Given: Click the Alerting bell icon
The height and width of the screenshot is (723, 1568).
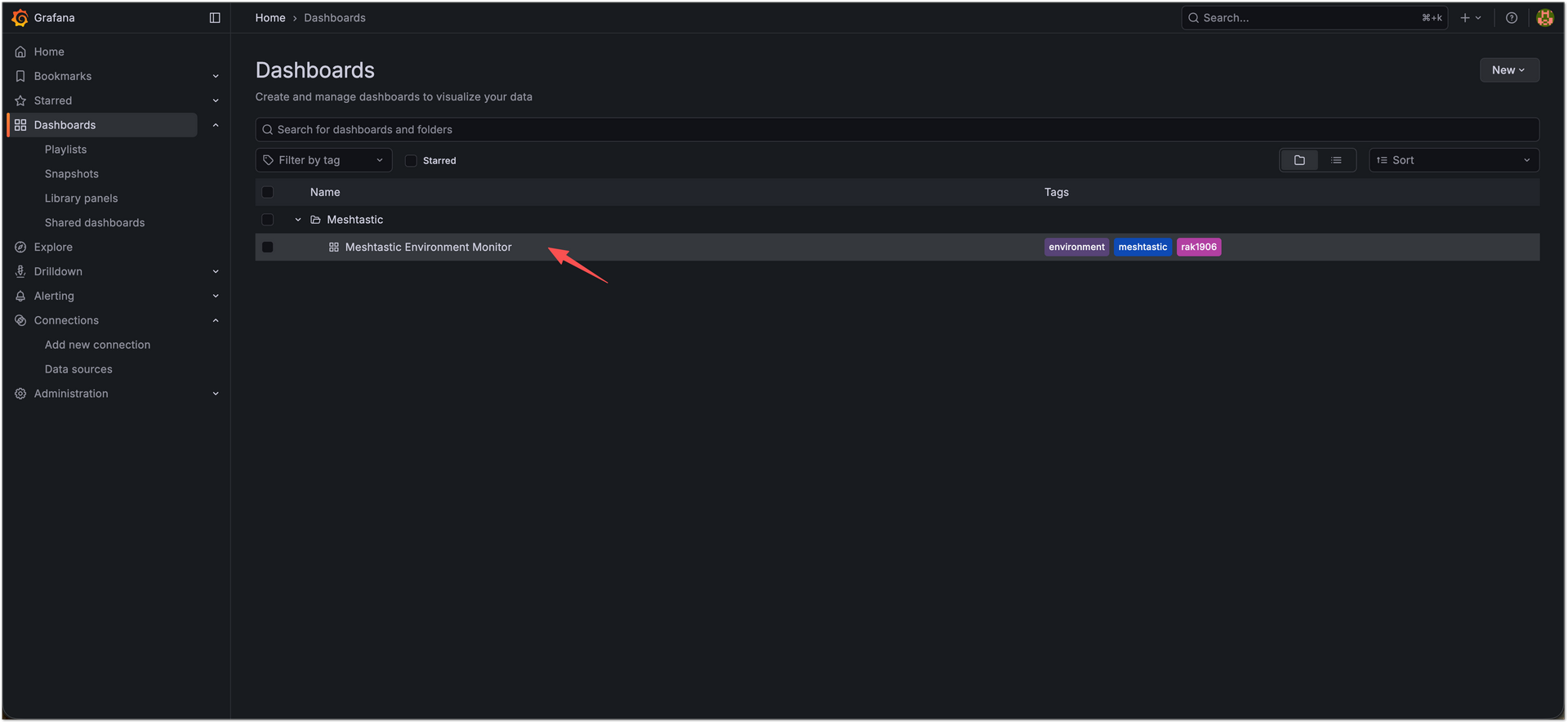Looking at the screenshot, I should click(20, 296).
